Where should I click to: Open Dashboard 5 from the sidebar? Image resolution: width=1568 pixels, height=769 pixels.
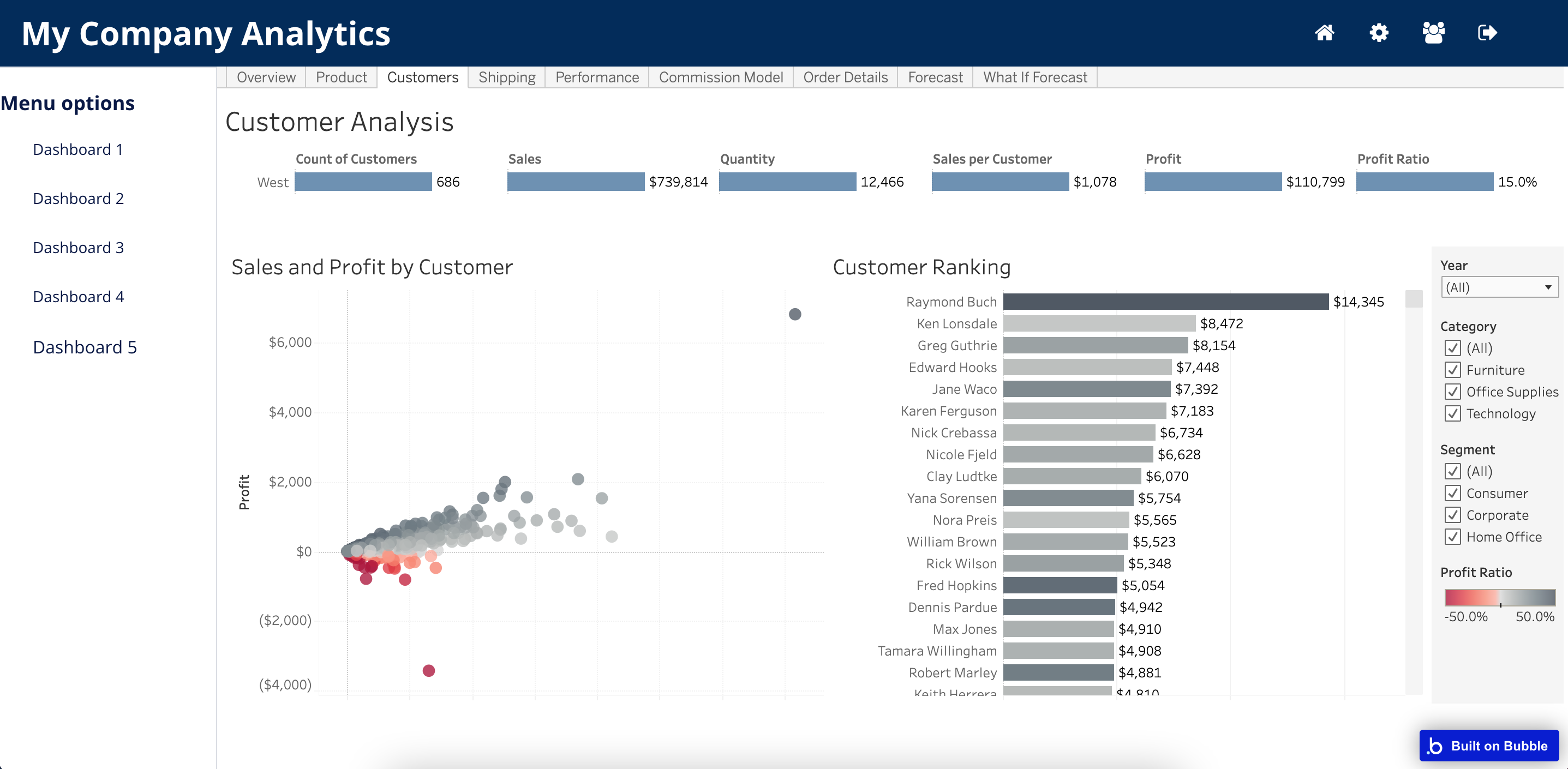(85, 347)
